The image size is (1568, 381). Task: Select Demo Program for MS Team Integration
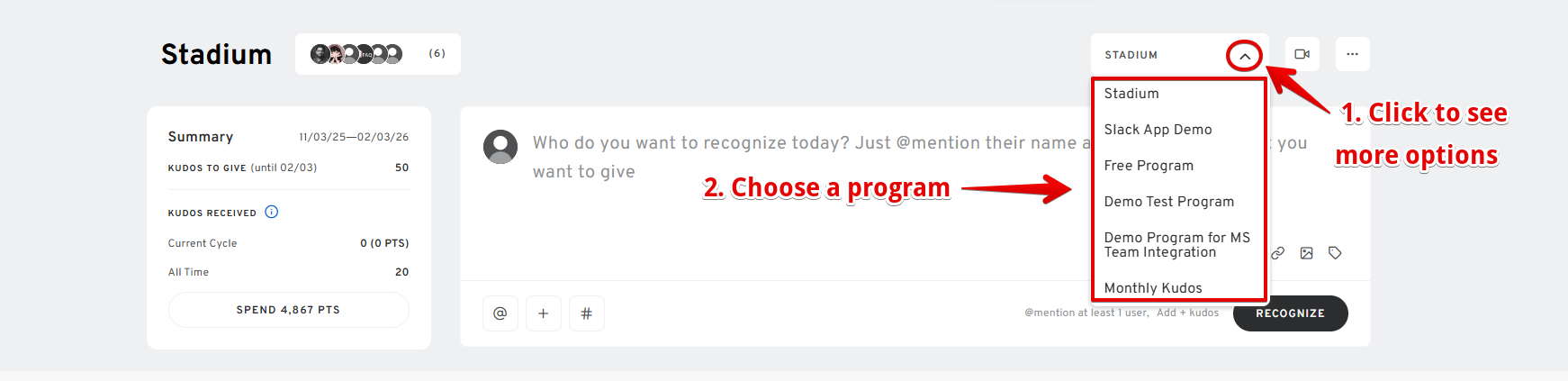[1176, 245]
